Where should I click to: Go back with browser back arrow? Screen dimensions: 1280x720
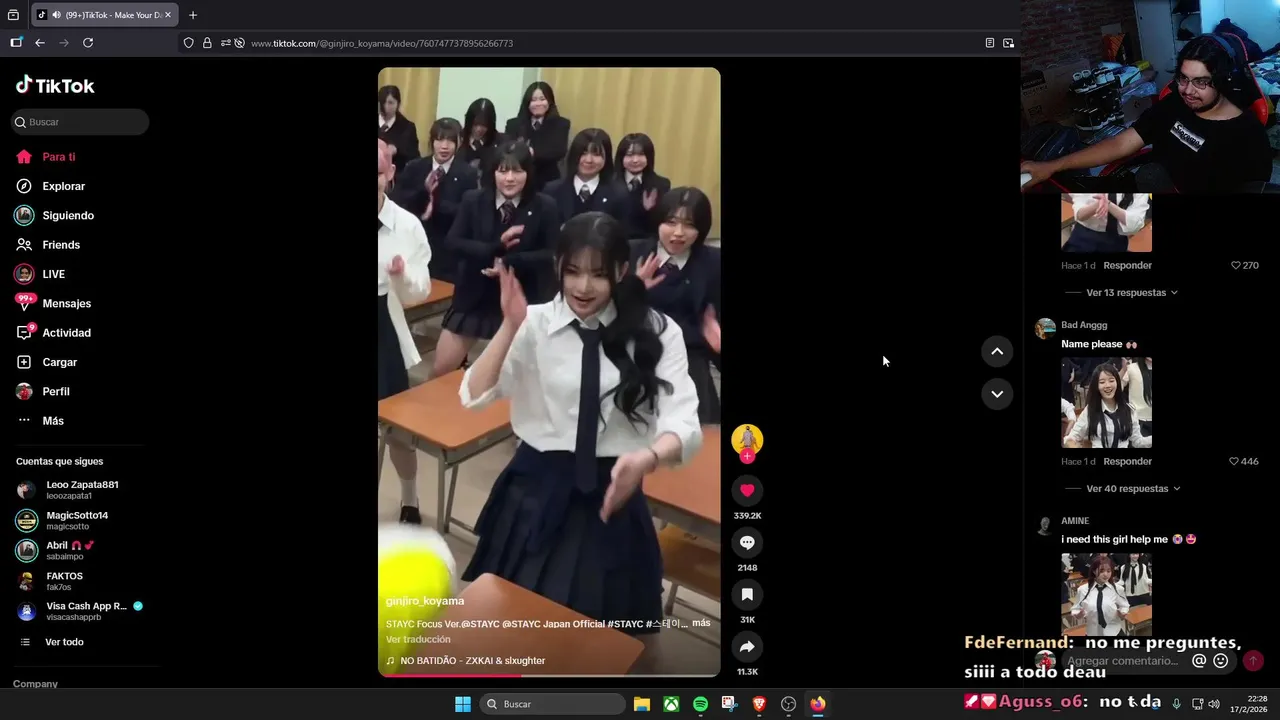(x=40, y=43)
